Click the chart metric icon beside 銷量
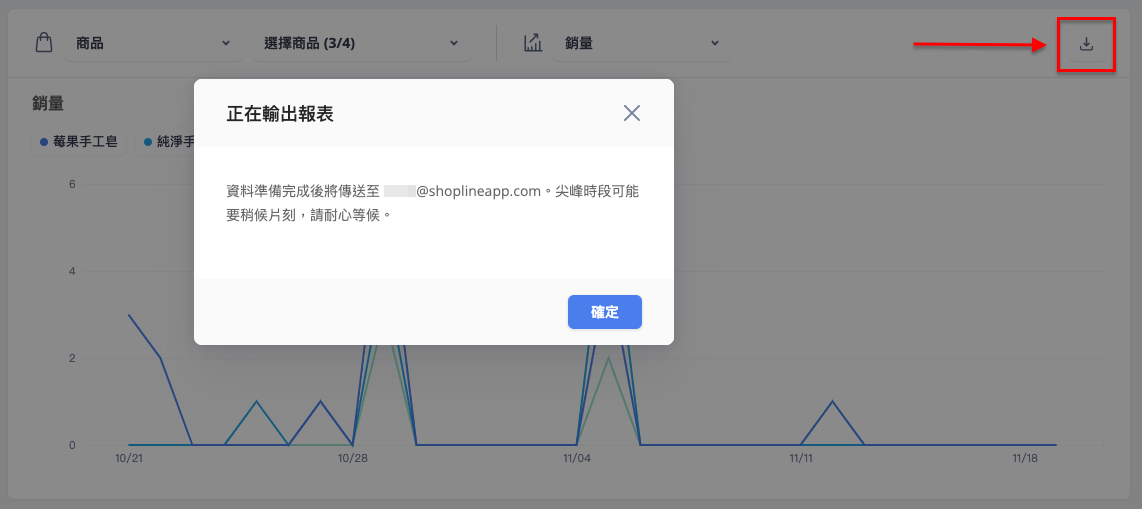The width and height of the screenshot is (1142, 509). (532, 43)
